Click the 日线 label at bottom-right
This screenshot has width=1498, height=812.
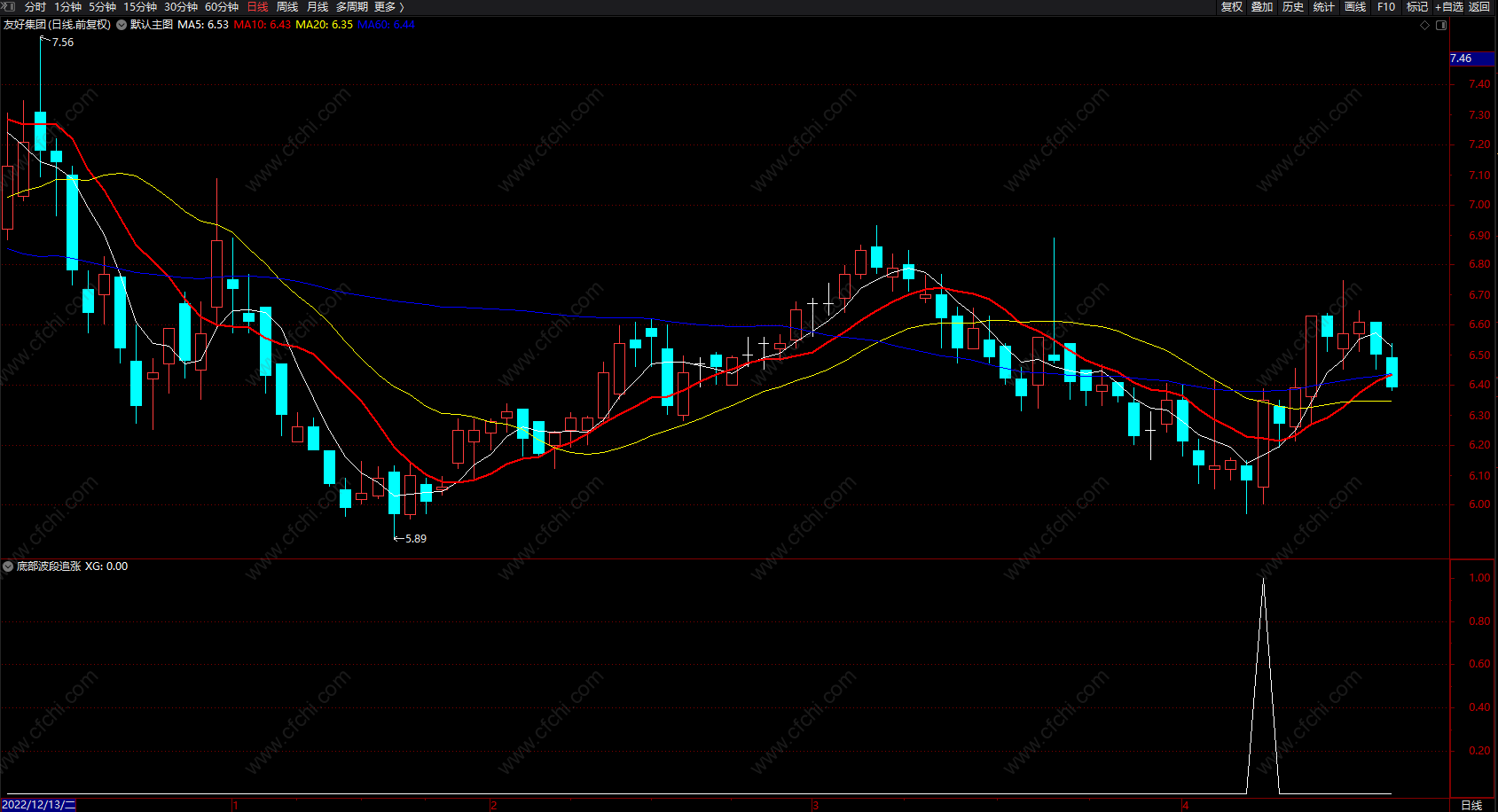pos(1471,805)
